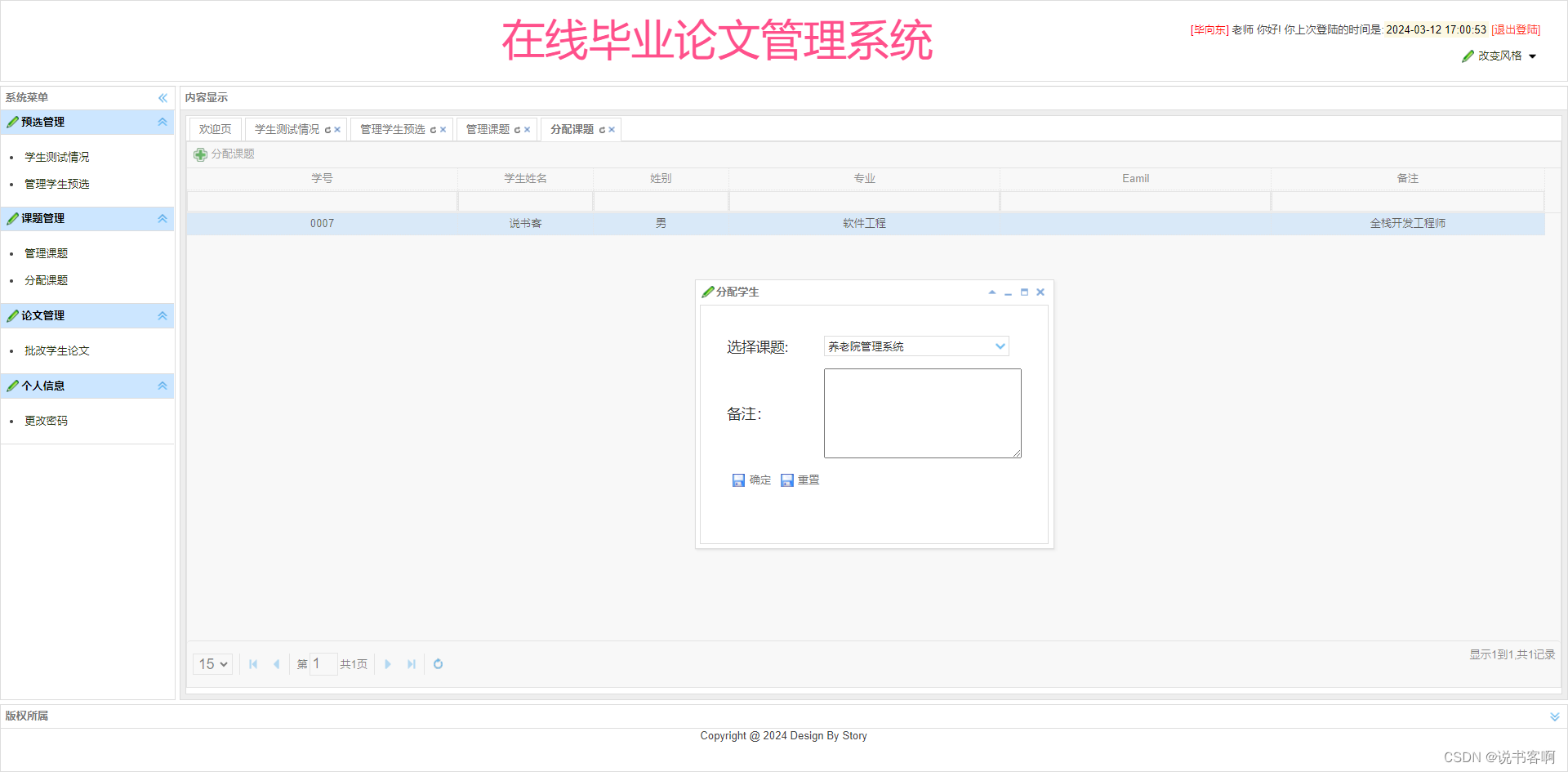Minimize the 分配学生 dialog
This screenshot has height=772, width=1568.
point(1009,292)
